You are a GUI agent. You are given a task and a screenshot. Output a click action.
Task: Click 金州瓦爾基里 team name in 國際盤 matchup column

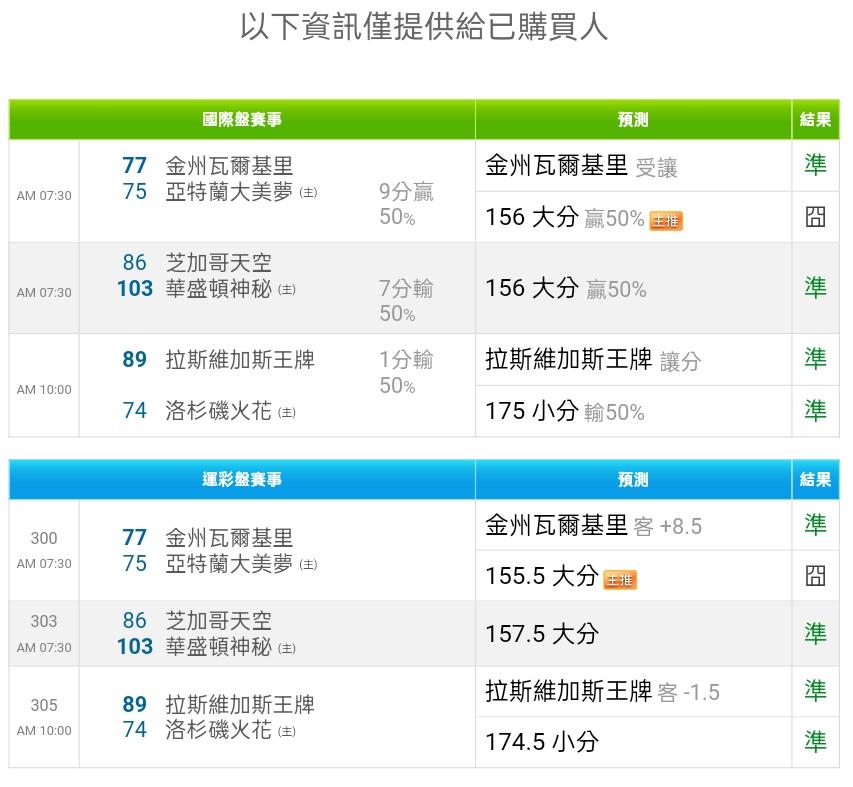[230, 166]
